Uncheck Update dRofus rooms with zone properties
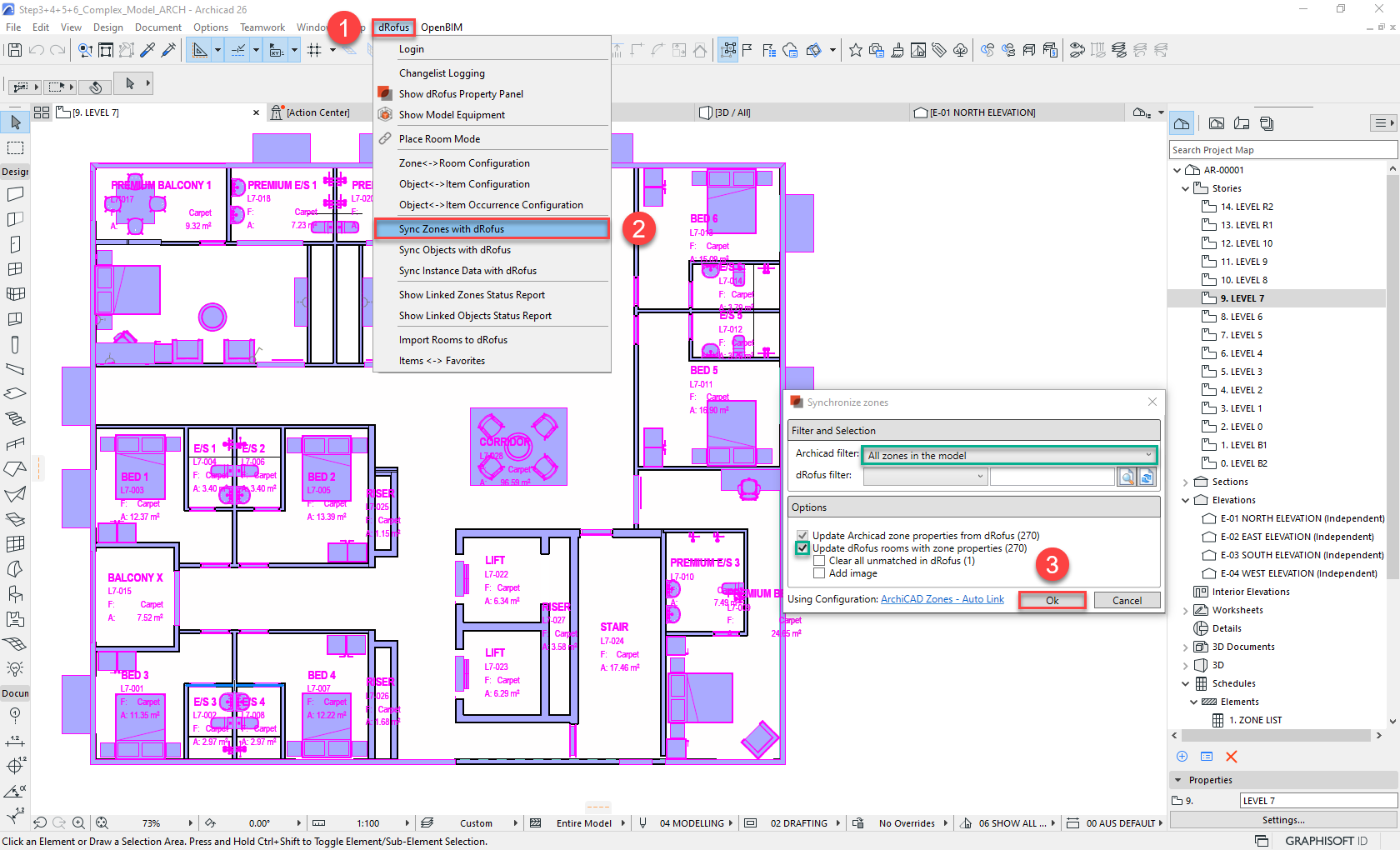Screen dimensions: 1400x850 tap(802, 547)
